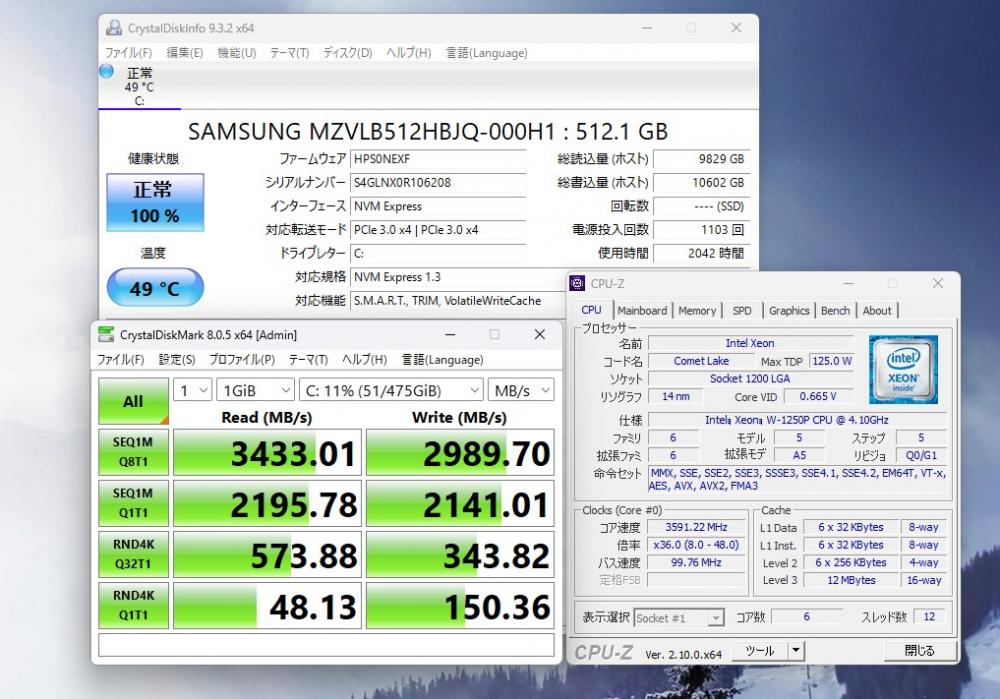Switch to Mainboard tab in CPU-Z
The height and width of the screenshot is (699, 1000).
tap(642, 311)
